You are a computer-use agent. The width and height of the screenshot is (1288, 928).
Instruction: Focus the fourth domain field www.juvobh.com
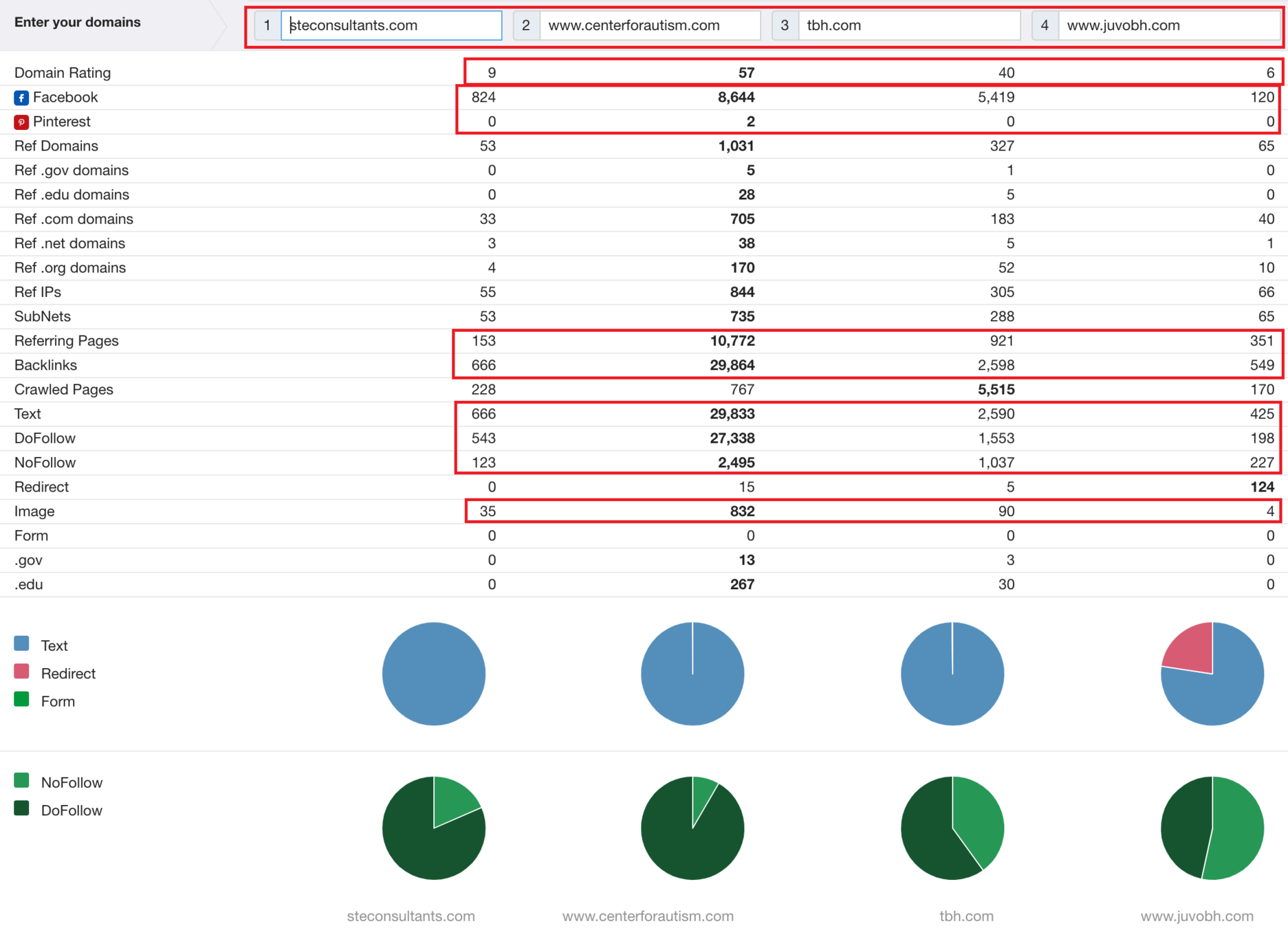1169,25
